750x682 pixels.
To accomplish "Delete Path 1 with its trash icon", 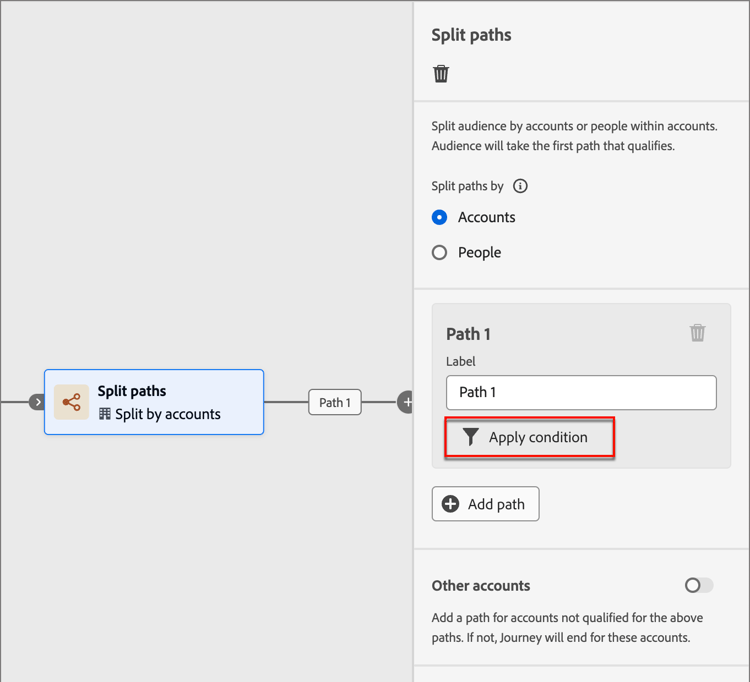I will pos(698,333).
